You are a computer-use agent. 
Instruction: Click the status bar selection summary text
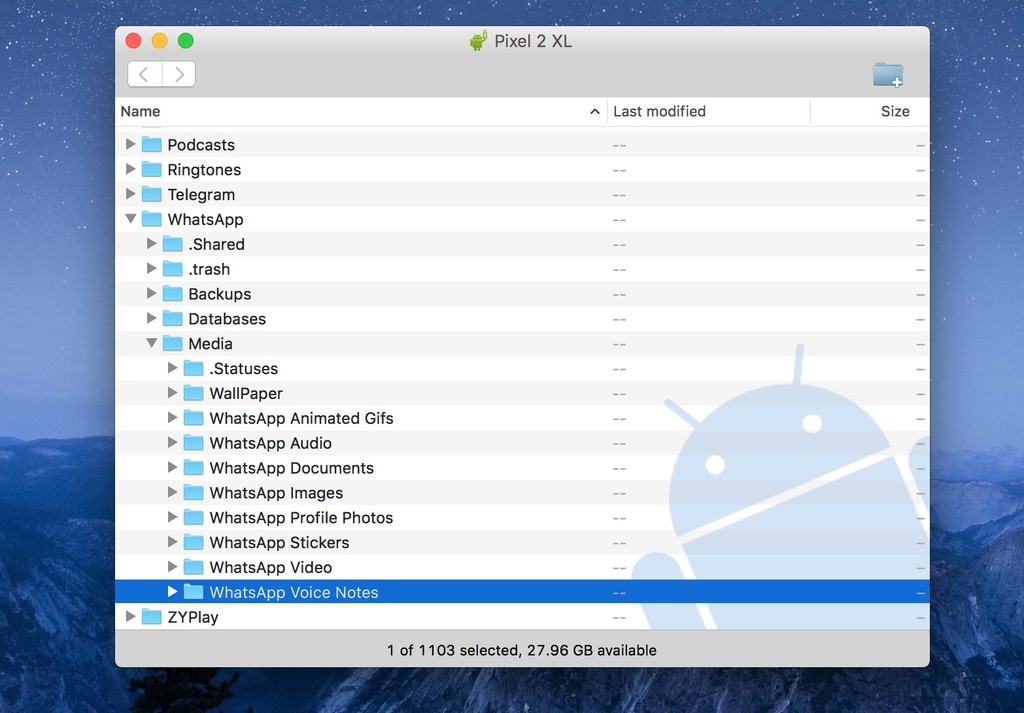[x=522, y=650]
